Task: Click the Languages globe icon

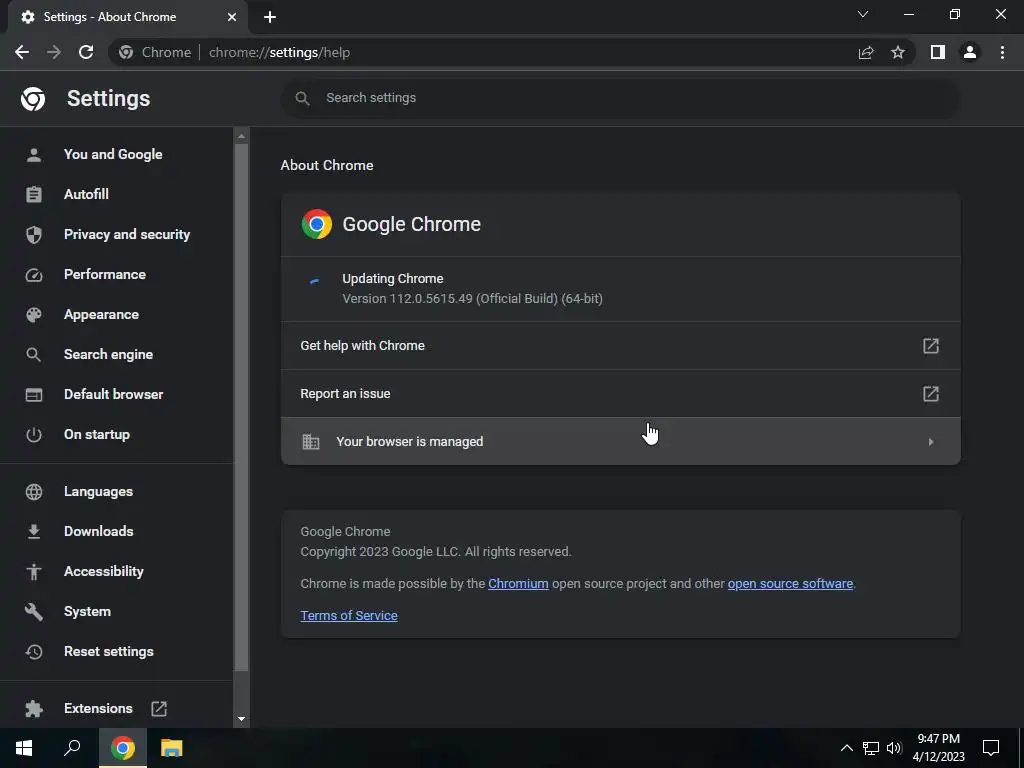Action: pyautogui.click(x=33, y=492)
